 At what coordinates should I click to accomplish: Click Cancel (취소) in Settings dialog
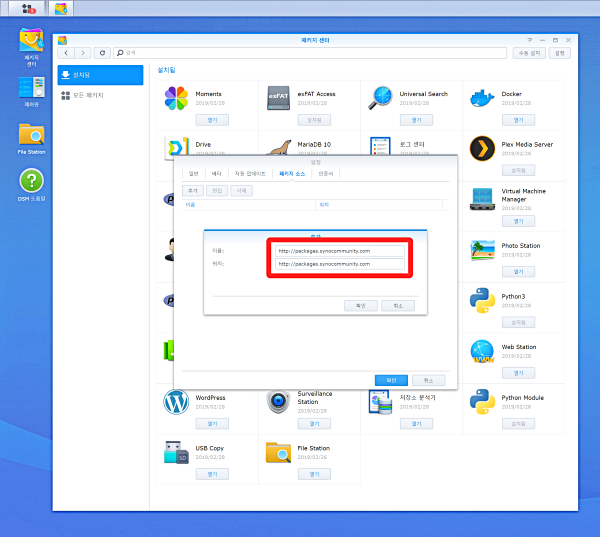click(x=429, y=380)
